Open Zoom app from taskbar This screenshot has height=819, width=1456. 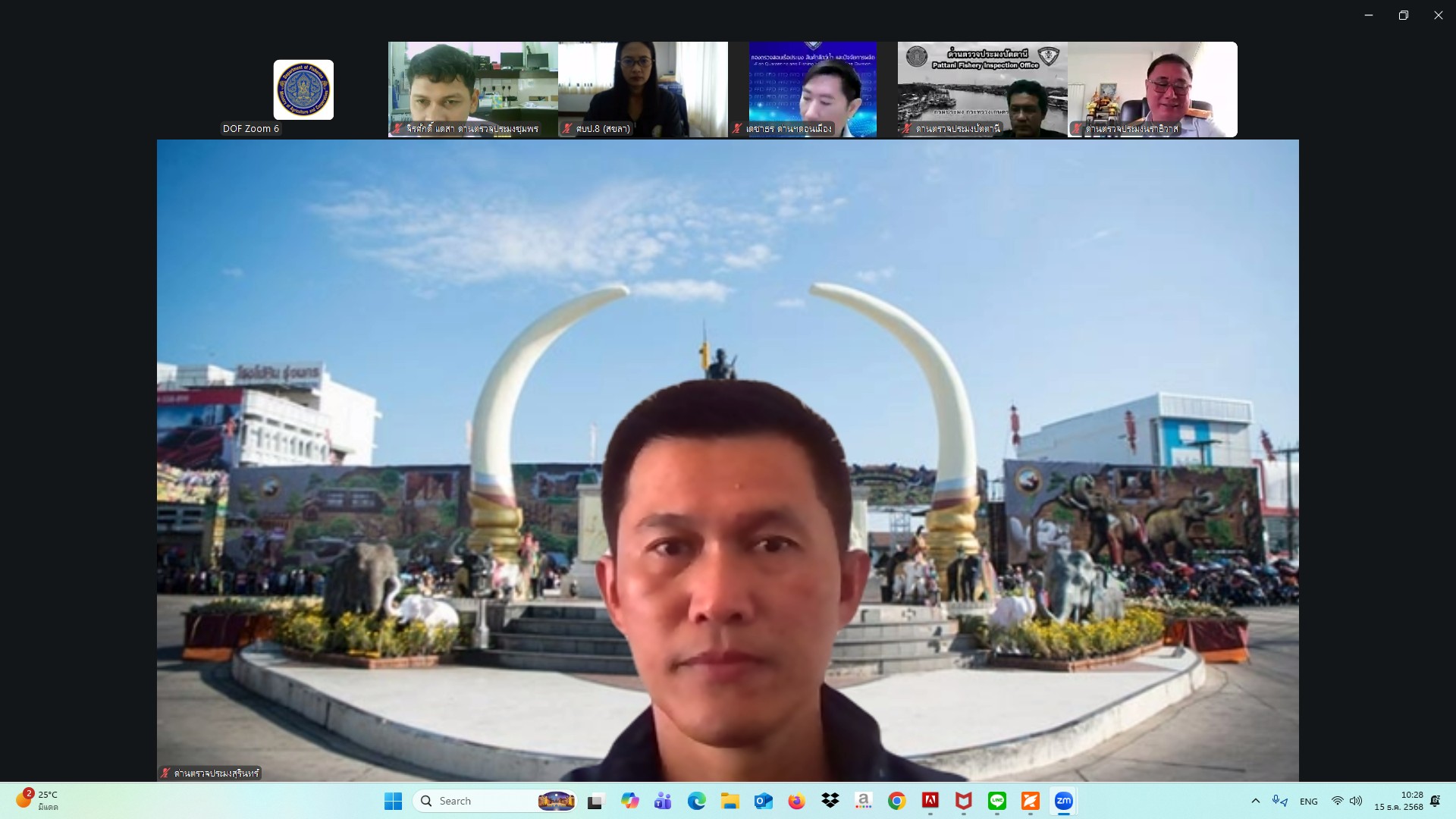pyautogui.click(x=1063, y=801)
